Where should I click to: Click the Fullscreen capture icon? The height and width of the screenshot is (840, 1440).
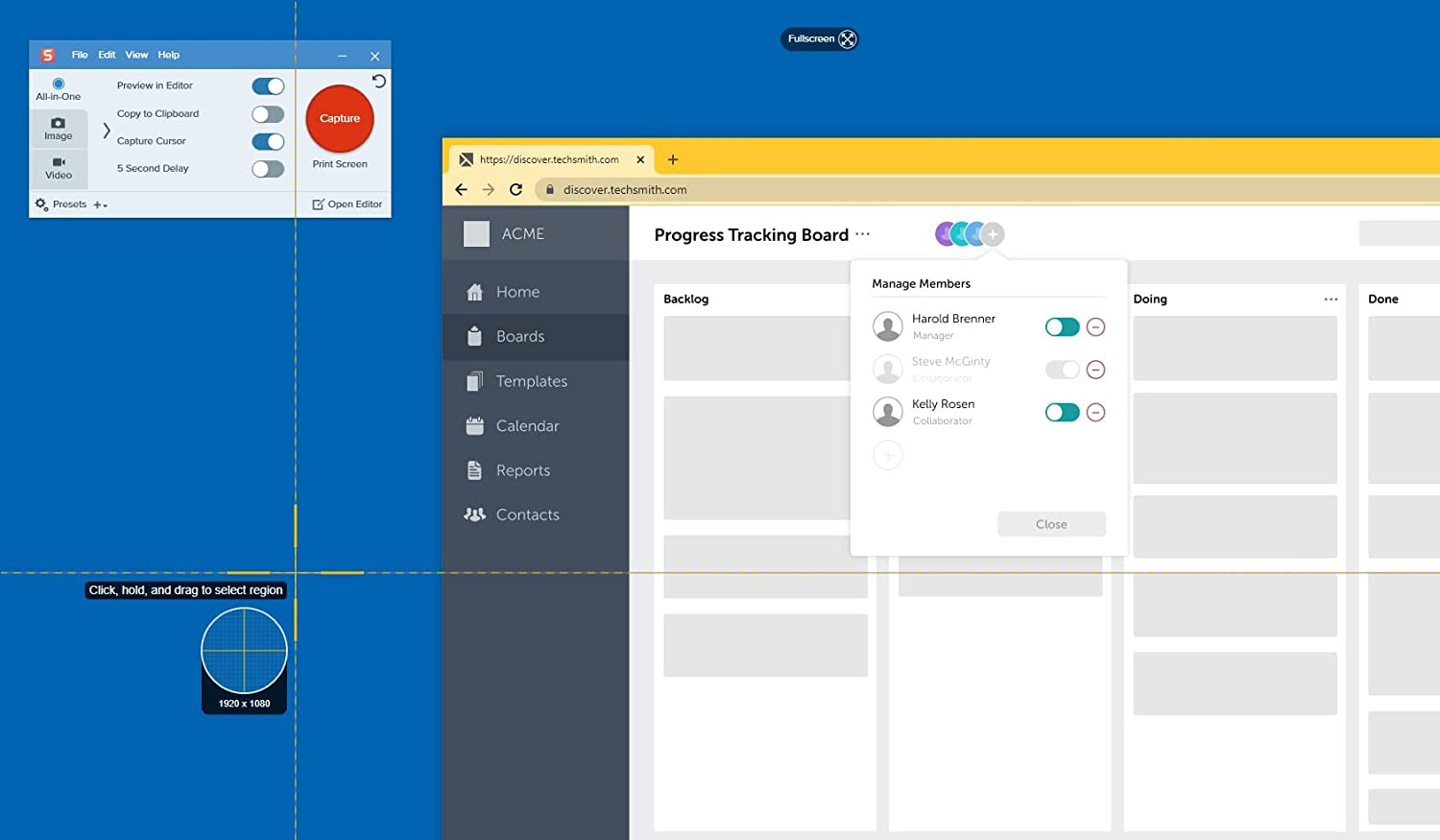847,39
